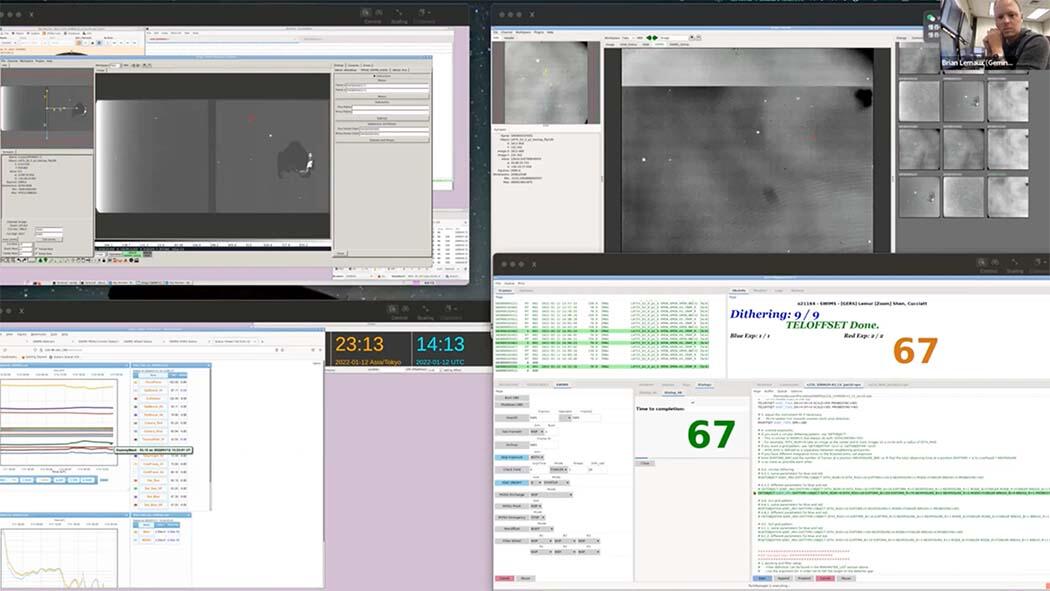This screenshot has width=1050, height=591.
Task: Select Dialogs tab in top-left viewer's right panel
Action: [339, 66]
